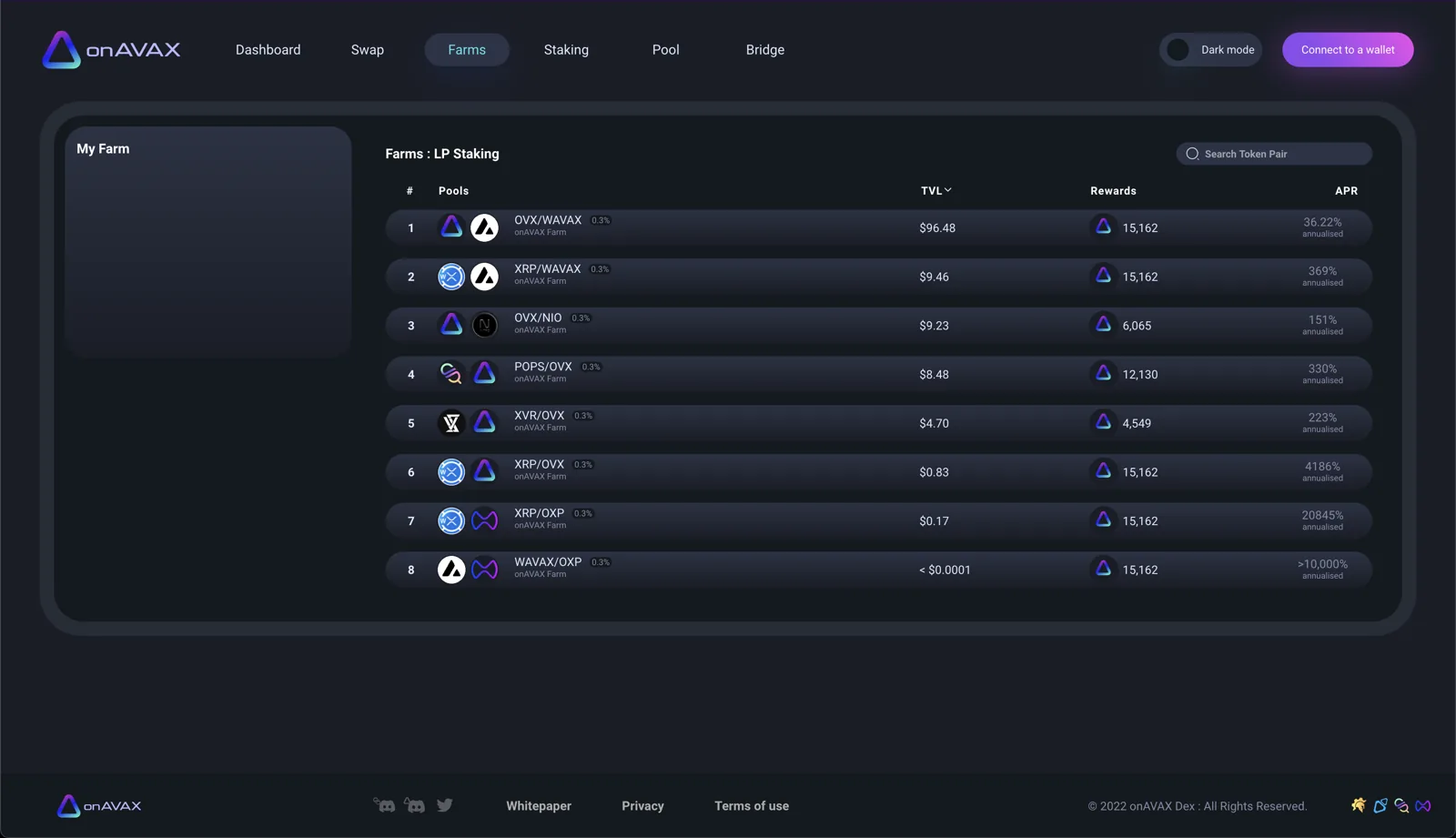The image size is (1456, 838).
Task: Click the 4186% APR value
Action: [x=1322, y=467]
